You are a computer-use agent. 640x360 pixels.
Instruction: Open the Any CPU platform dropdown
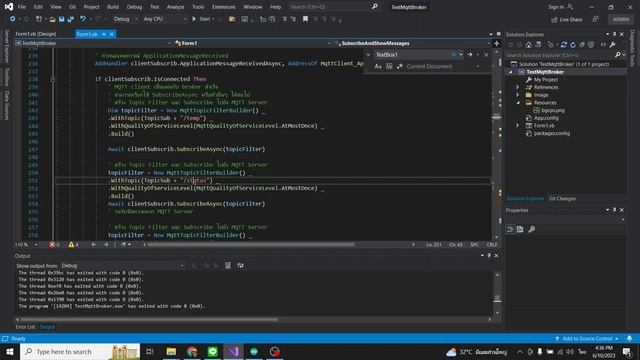164,19
